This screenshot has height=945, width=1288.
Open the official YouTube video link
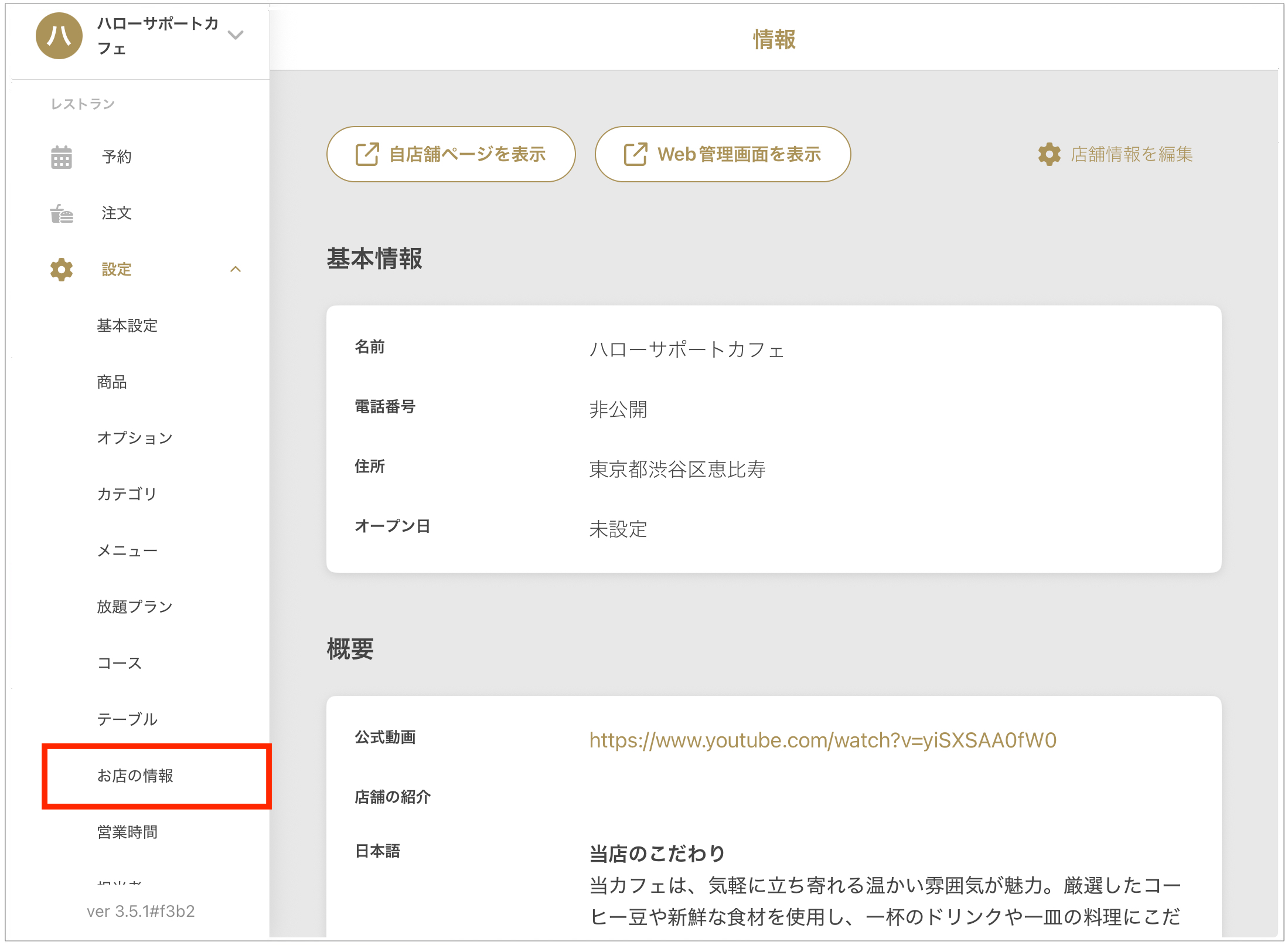[822, 740]
